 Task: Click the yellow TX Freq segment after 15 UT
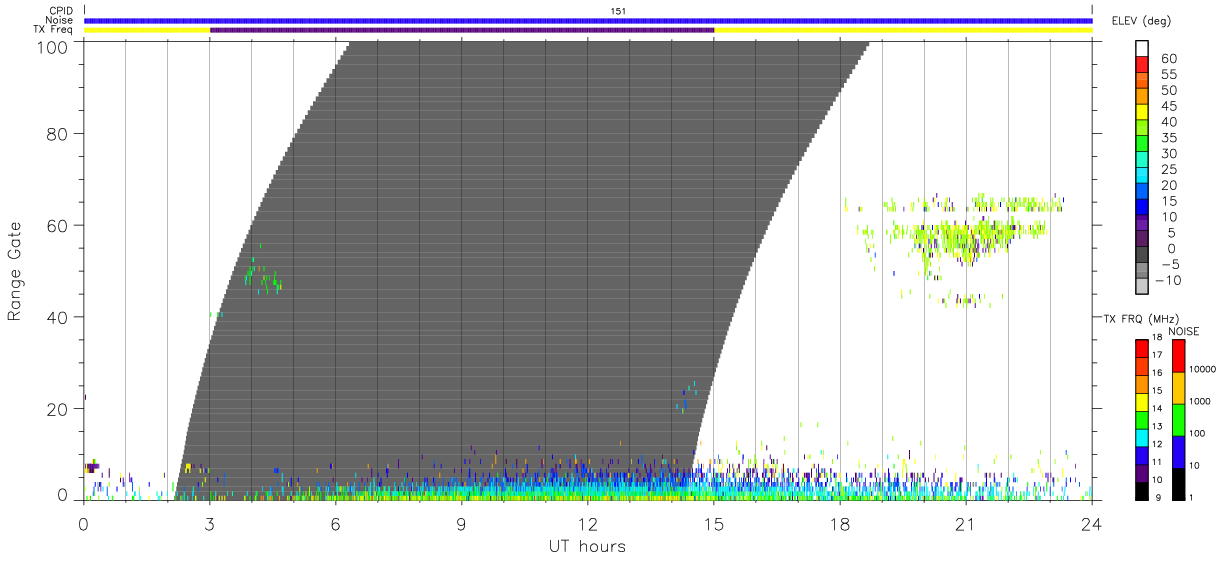click(x=904, y=30)
